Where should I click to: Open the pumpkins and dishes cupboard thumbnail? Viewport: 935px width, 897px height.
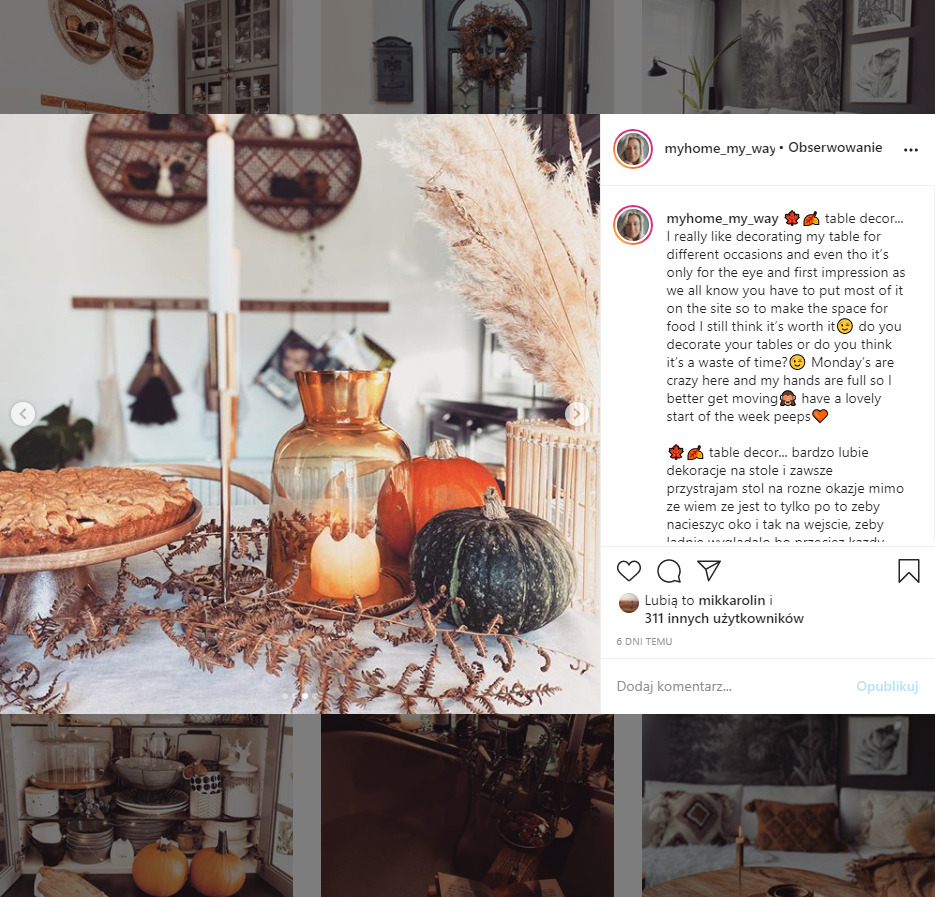coord(146,806)
